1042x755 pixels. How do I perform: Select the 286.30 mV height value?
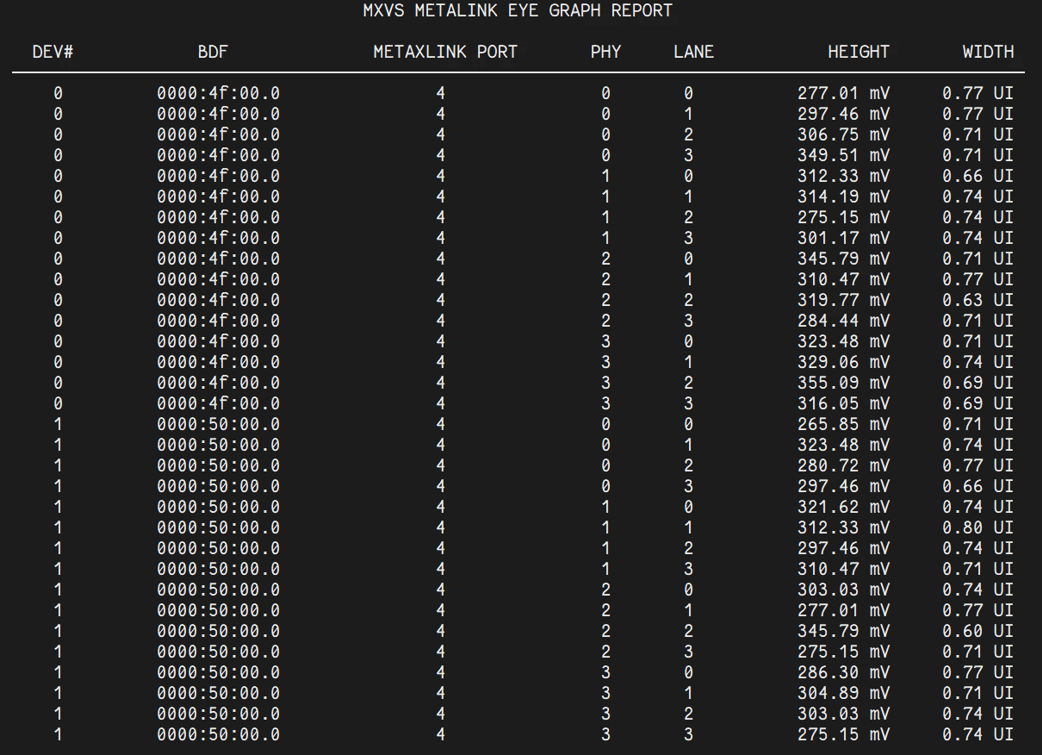pyautogui.click(x=843, y=672)
